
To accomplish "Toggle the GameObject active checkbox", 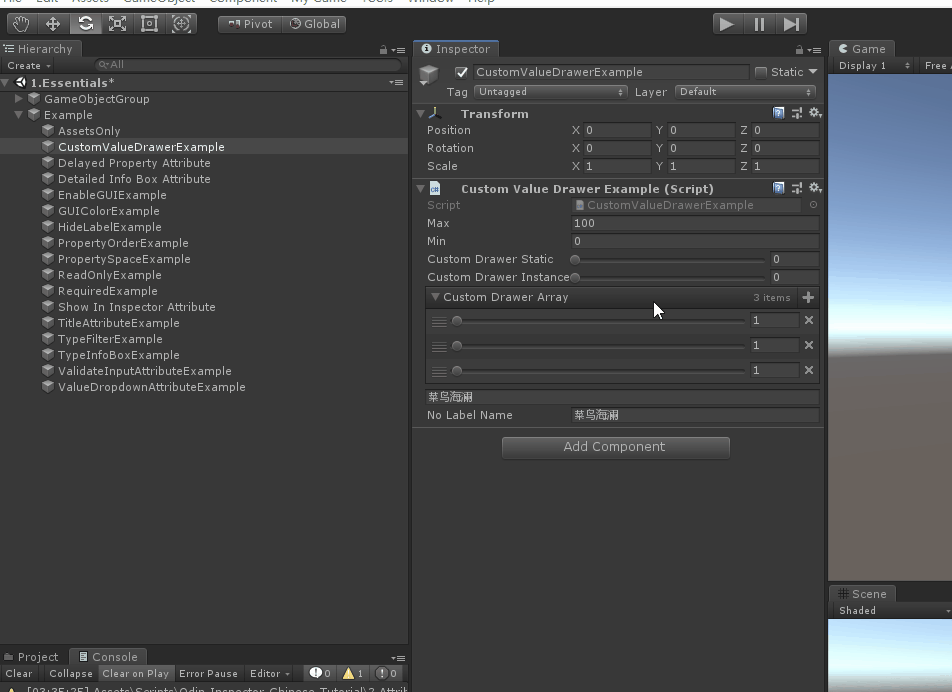I will click(x=461, y=72).
